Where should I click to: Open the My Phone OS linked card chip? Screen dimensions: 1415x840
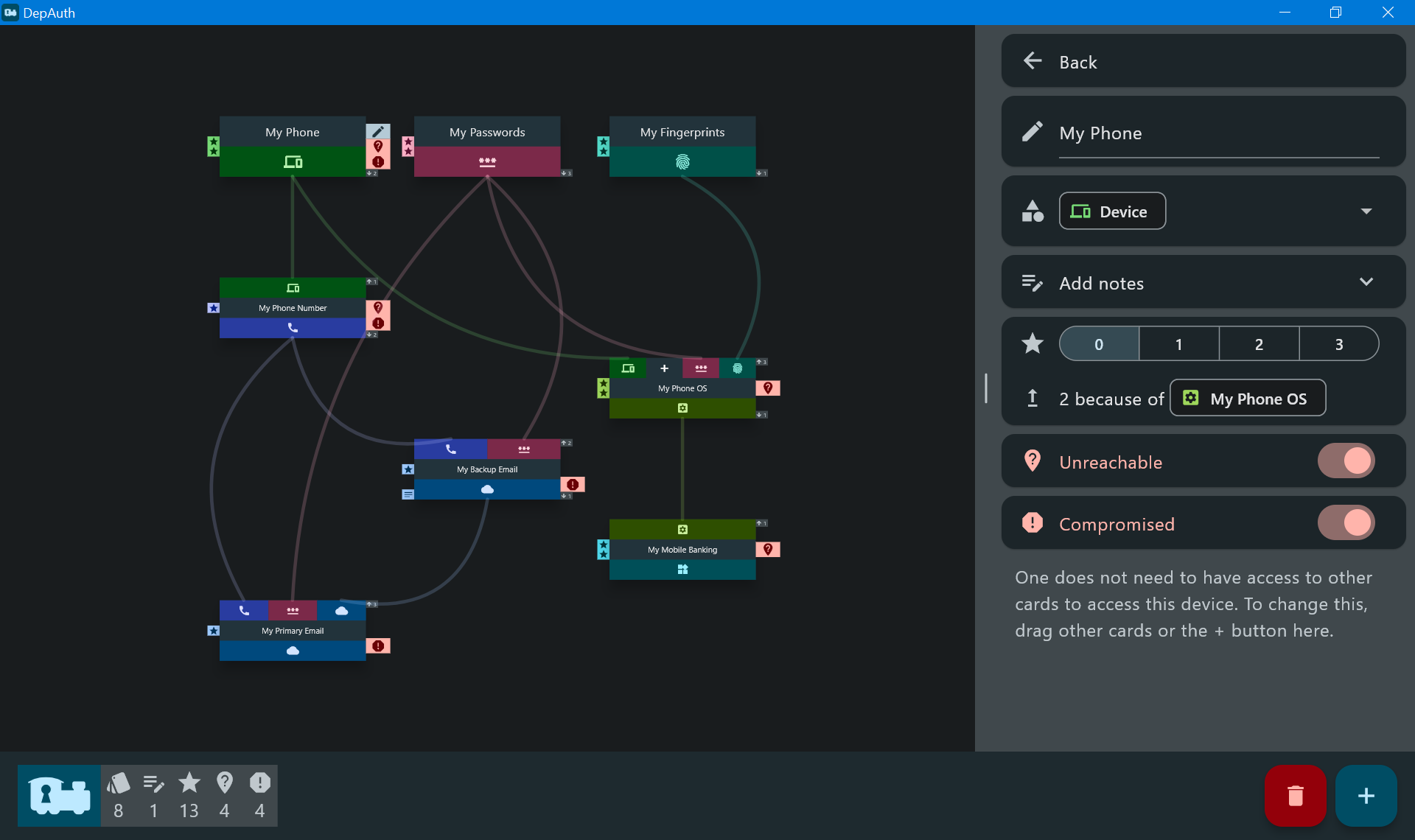[x=1248, y=399]
